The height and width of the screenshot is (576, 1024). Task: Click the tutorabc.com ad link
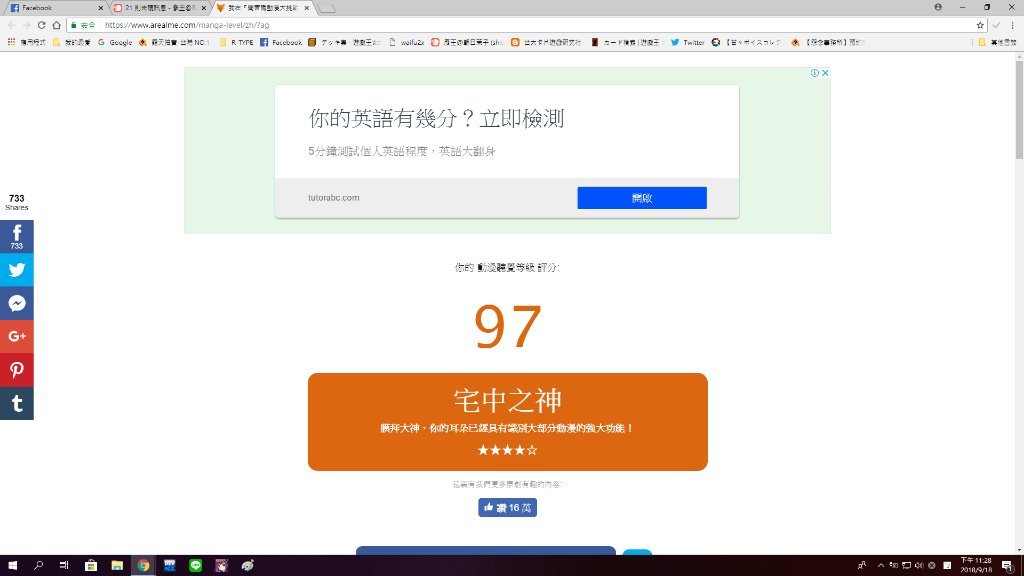[334, 197]
